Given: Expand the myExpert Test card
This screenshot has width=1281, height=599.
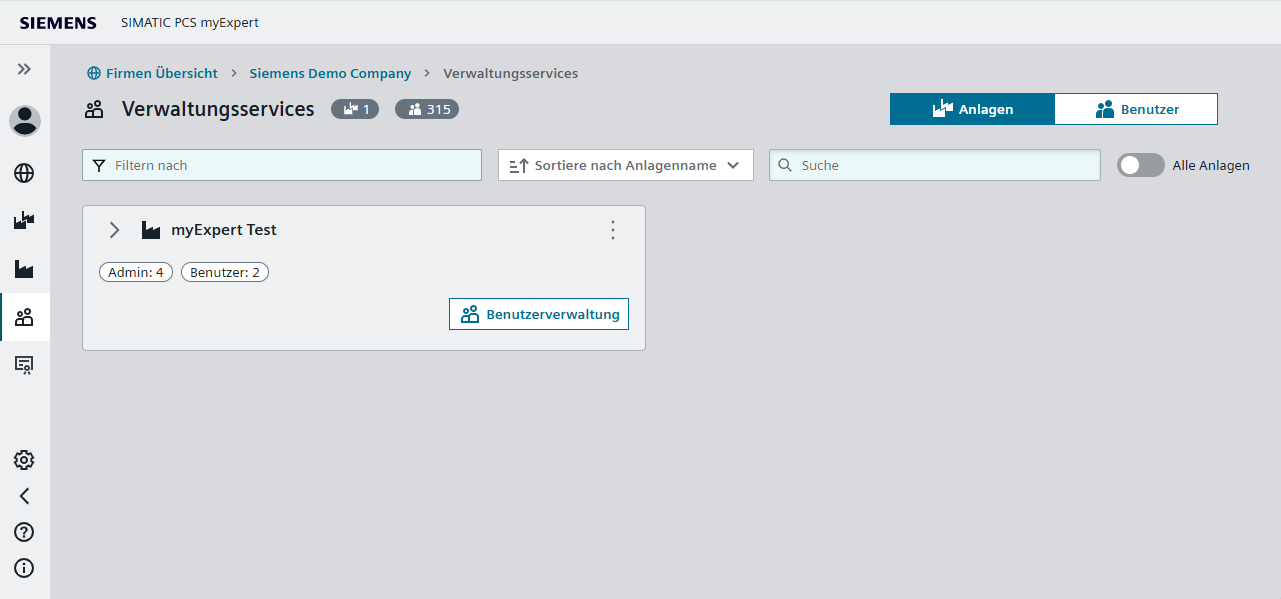Looking at the screenshot, I should click(114, 230).
